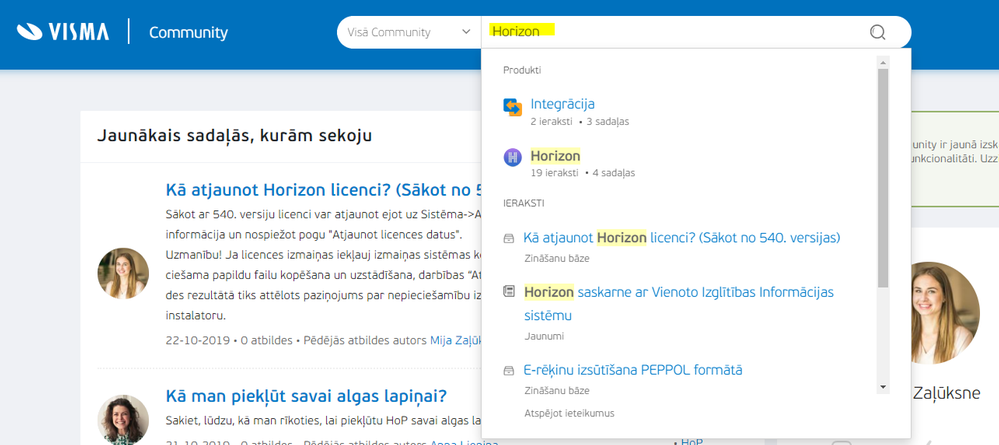
Task: Open post Kā atjaunot Horizon licenci in feed
Action: coord(322,190)
